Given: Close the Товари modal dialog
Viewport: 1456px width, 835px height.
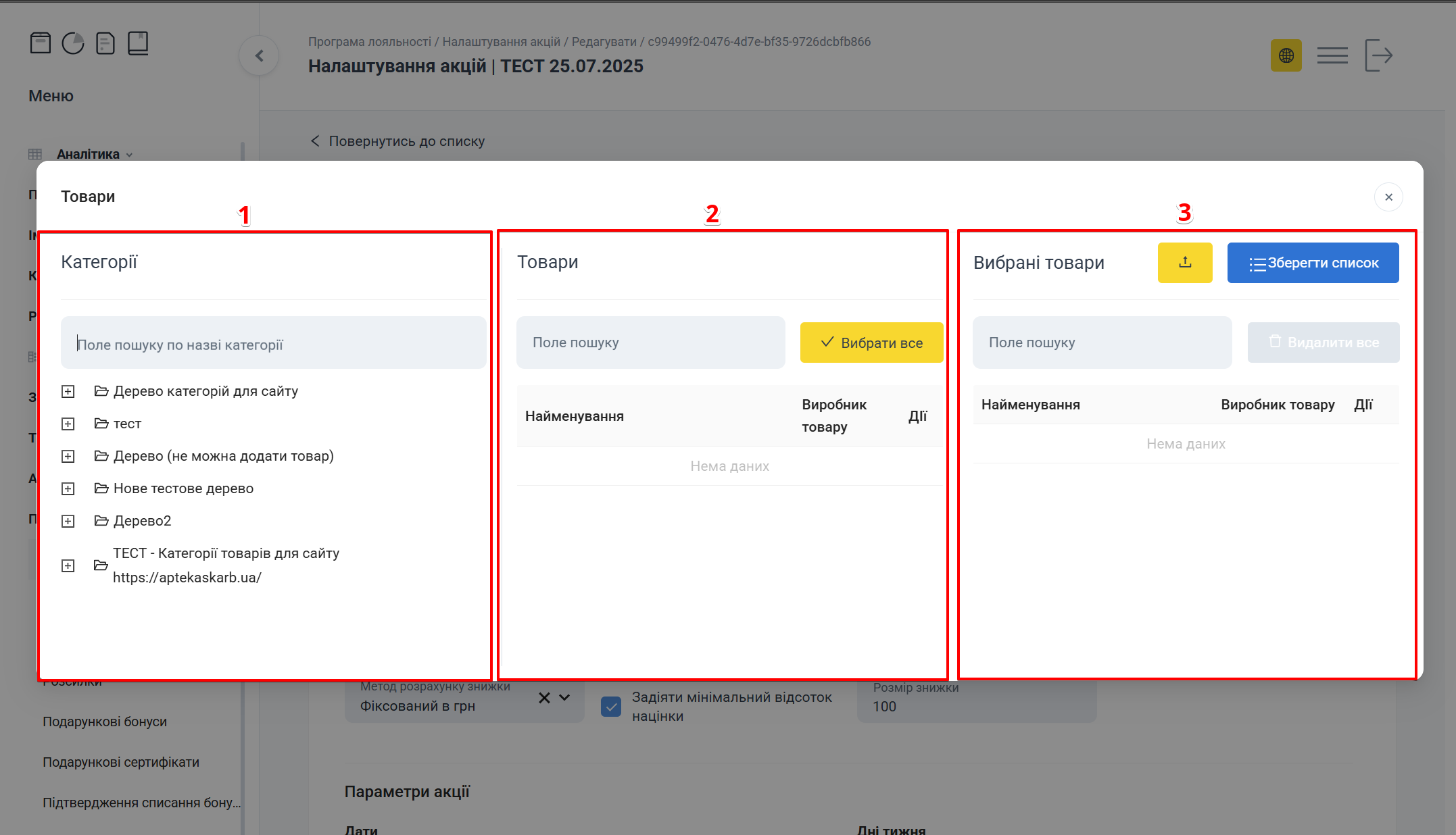Looking at the screenshot, I should tap(1388, 197).
